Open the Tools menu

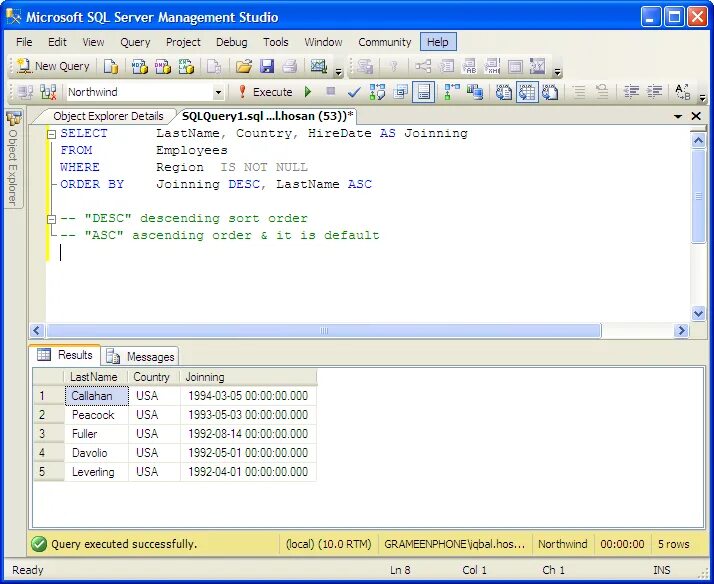(276, 42)
